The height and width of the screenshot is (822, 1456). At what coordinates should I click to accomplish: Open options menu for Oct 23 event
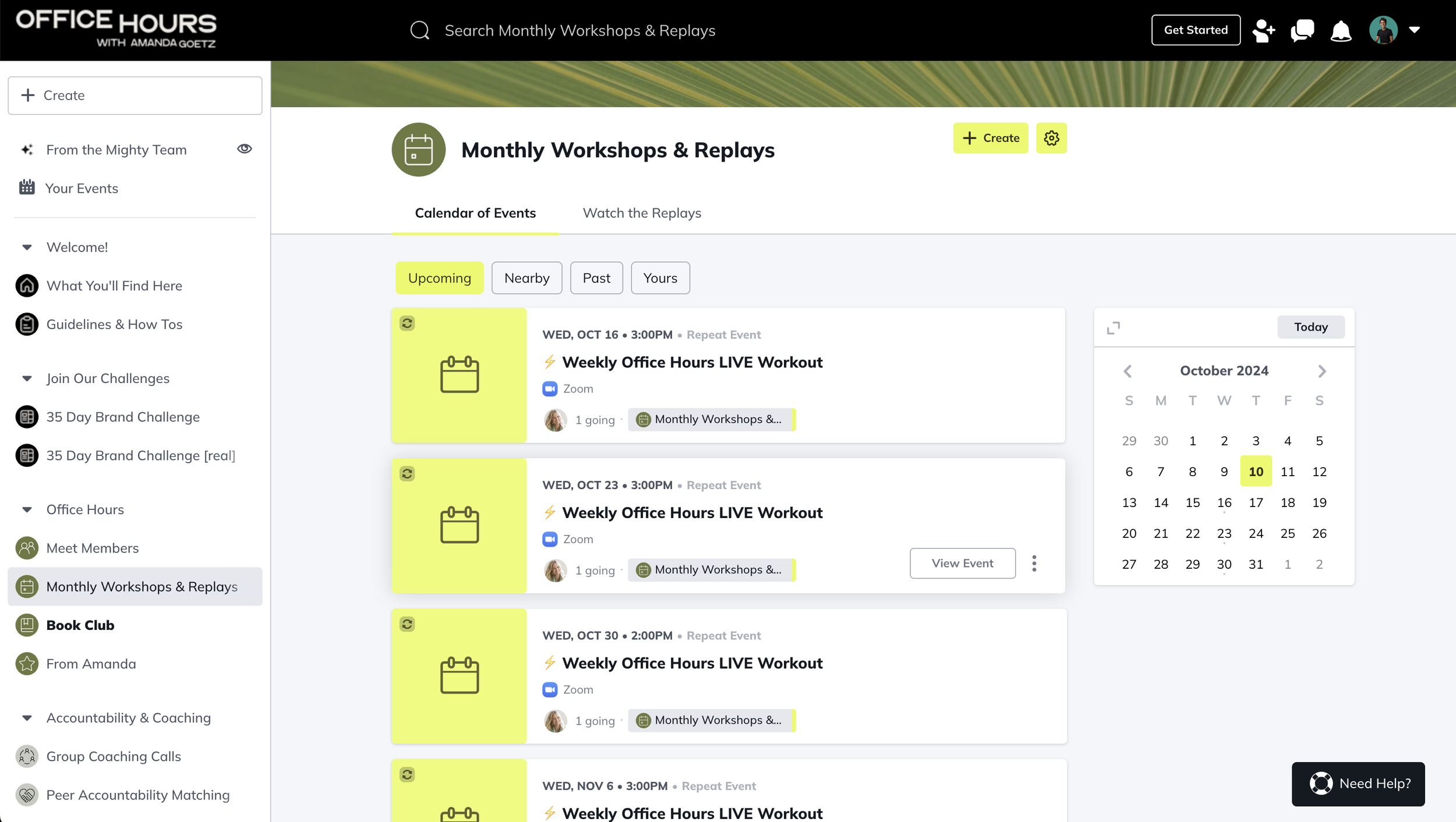click(1034, 563)
